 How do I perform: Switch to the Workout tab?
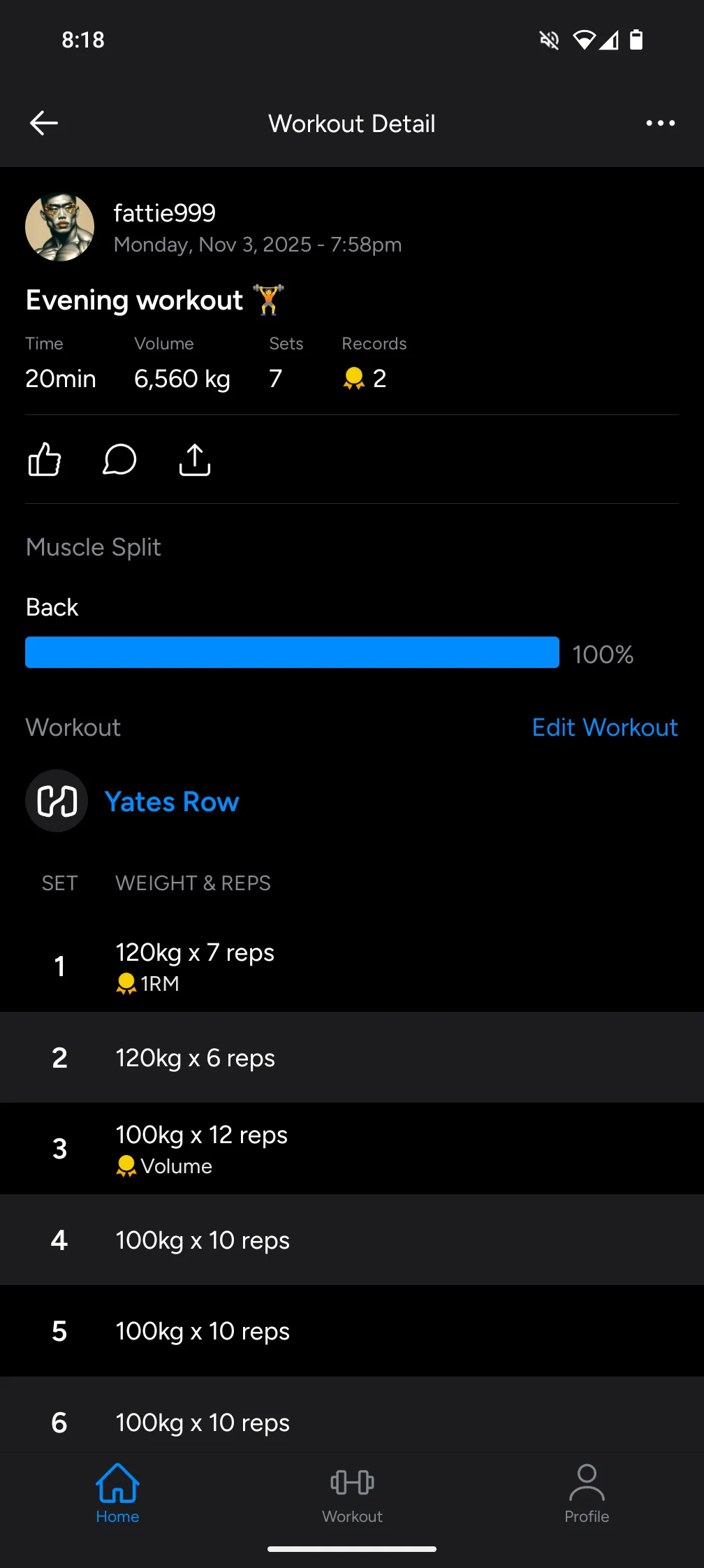[x=352, y=1493]
